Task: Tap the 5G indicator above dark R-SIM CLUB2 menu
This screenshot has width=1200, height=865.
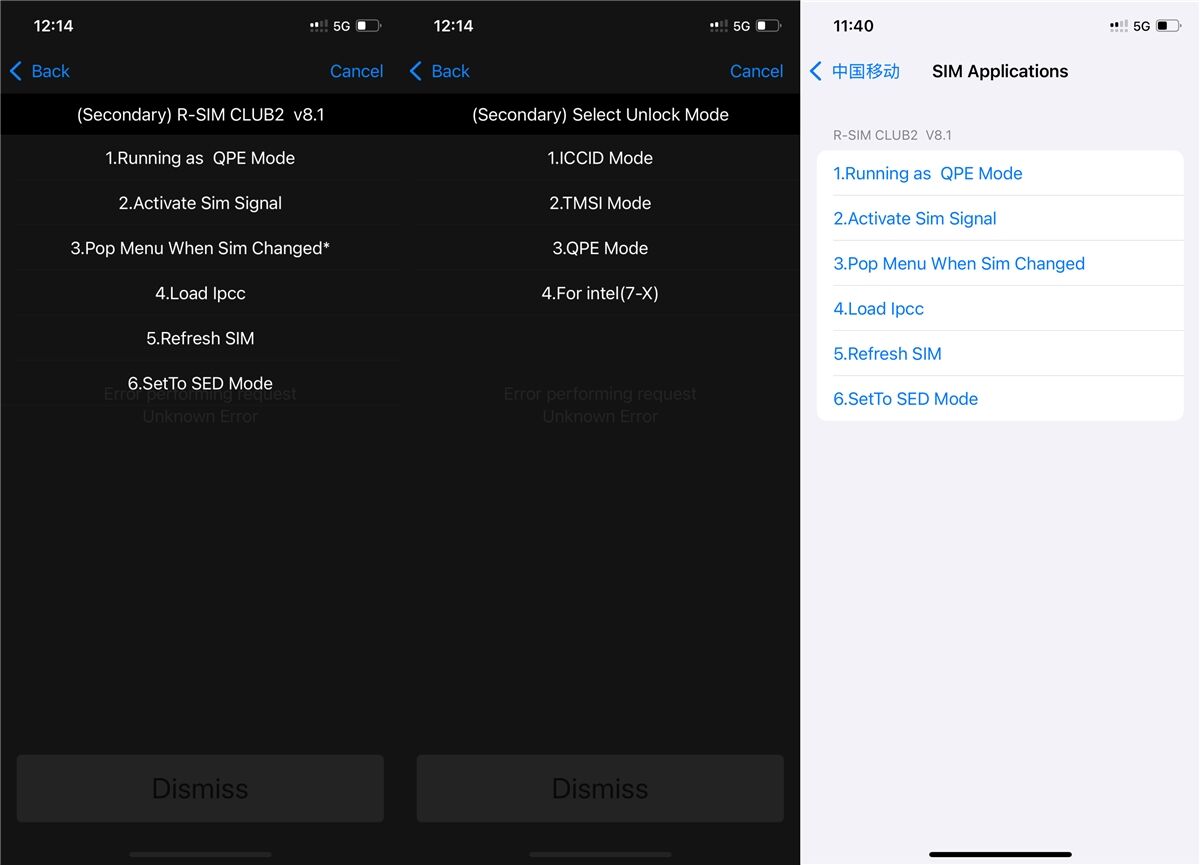Action: coord(341,26)
